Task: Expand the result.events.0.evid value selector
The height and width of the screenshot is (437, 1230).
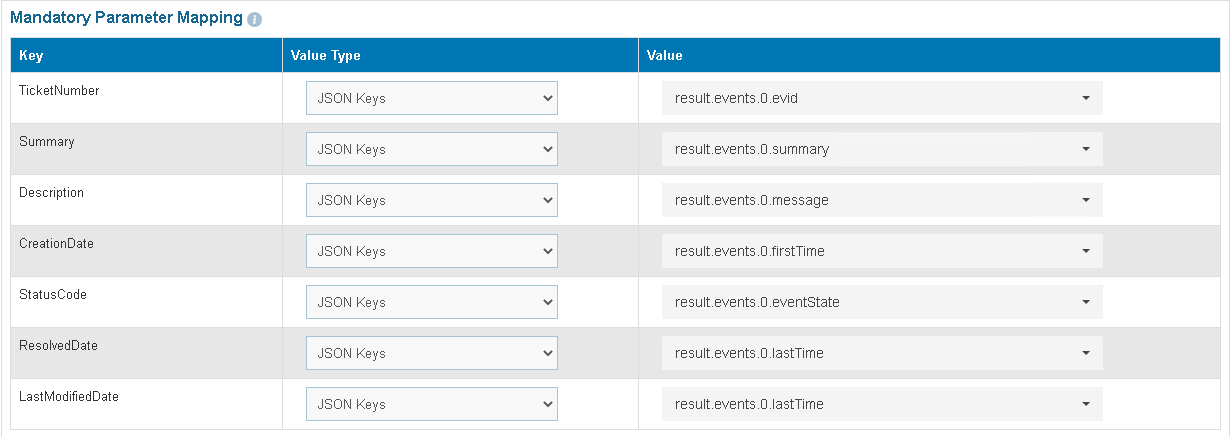Action: [882, 98]
